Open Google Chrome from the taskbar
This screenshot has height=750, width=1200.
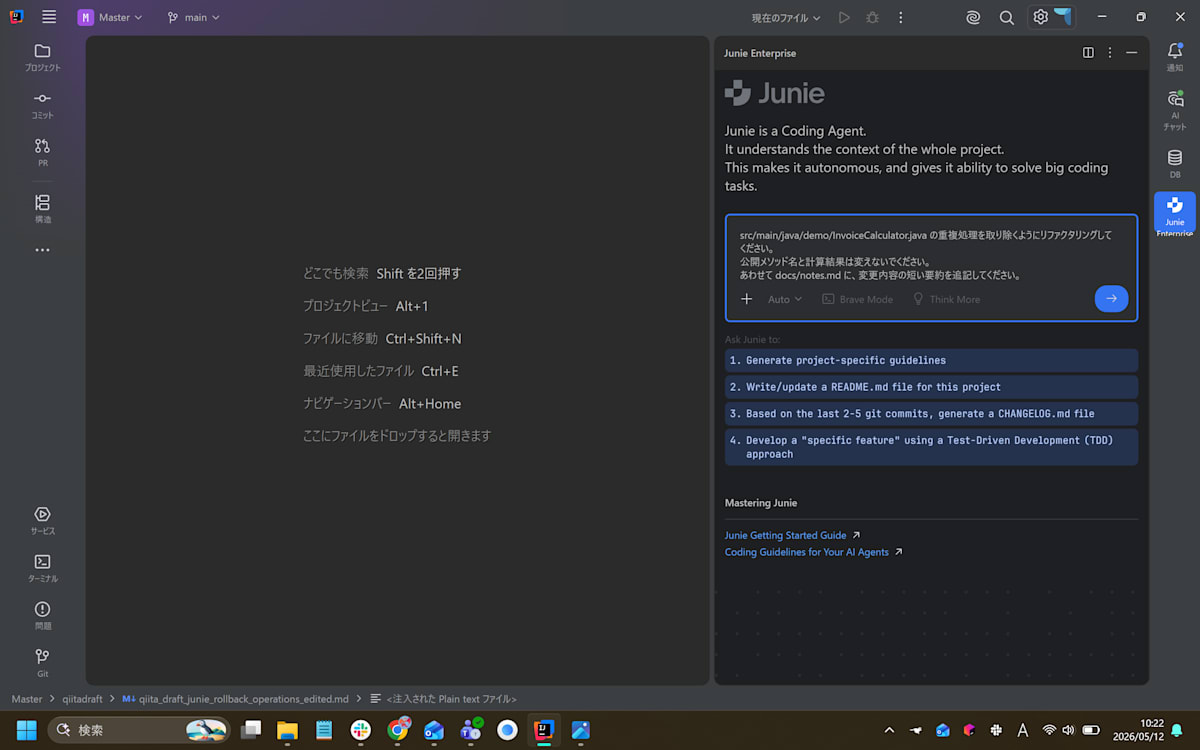tap(398, 730)
